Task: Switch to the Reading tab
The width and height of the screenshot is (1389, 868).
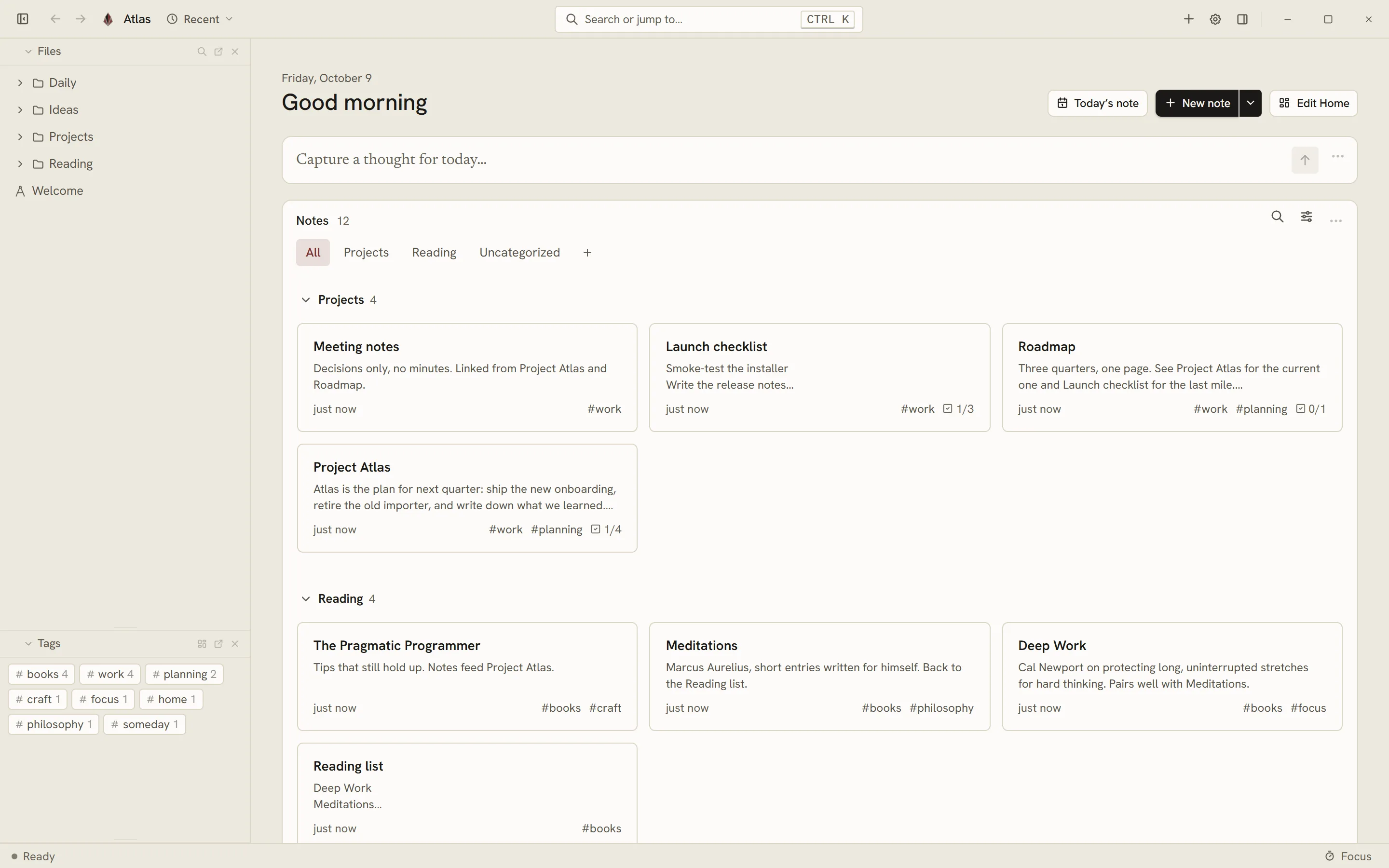Action: coord(434,253)
